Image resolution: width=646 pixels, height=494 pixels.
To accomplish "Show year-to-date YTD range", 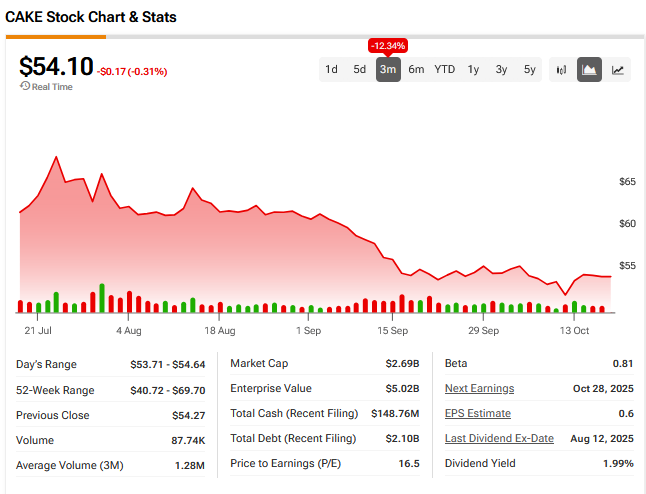I will 445,70.
